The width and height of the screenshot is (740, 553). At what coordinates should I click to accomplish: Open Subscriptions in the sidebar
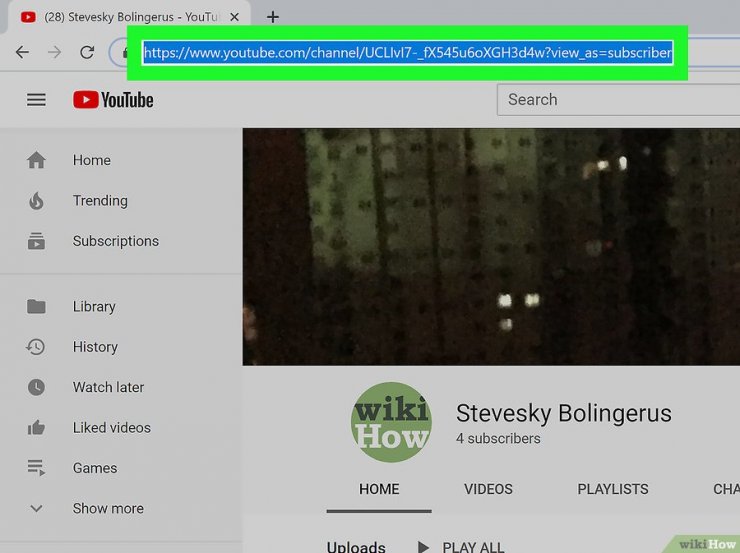116,241
